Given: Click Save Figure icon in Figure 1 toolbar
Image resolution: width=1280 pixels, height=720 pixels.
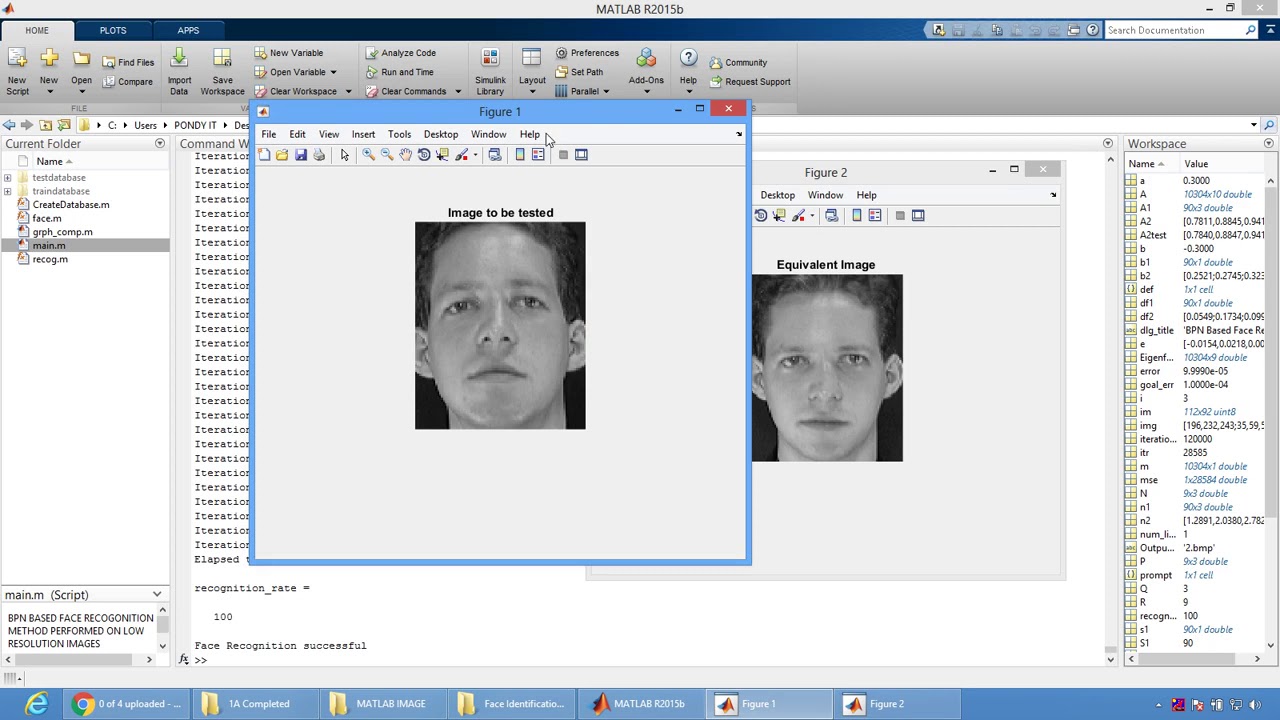Looking at the screenshot, I should coord(300,155).
